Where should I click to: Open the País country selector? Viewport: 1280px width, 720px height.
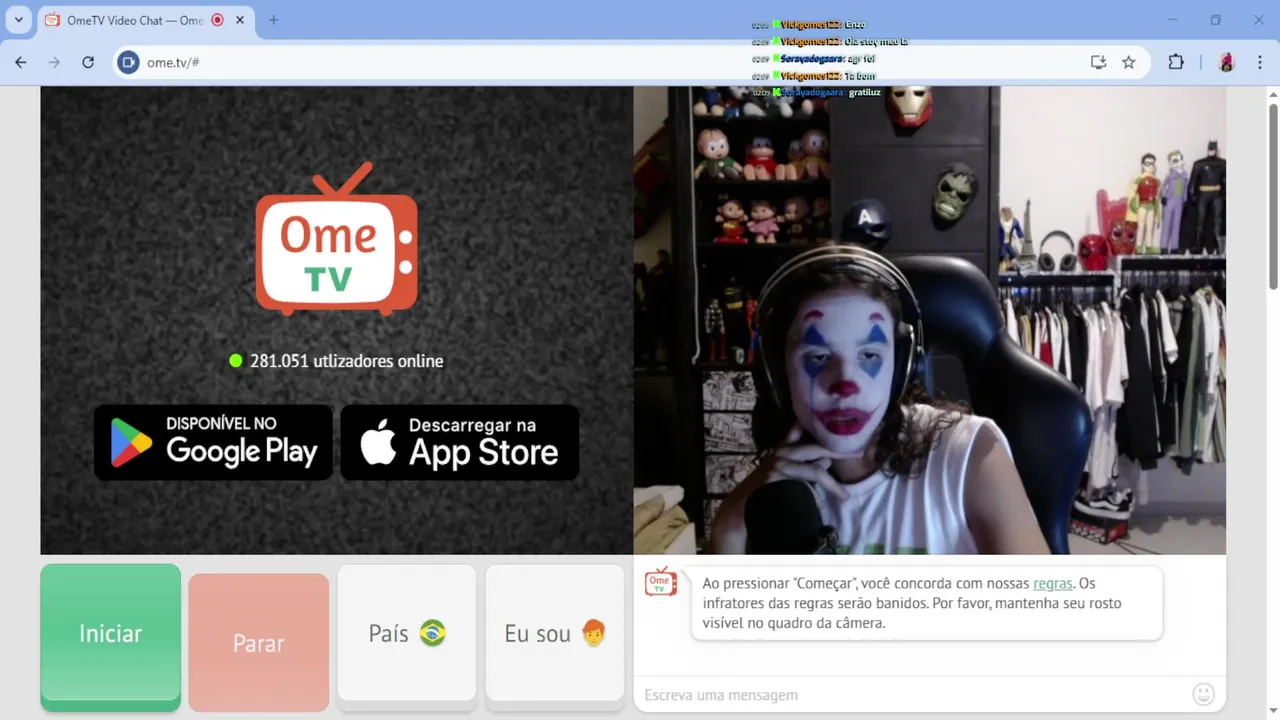tap(406, 633)
